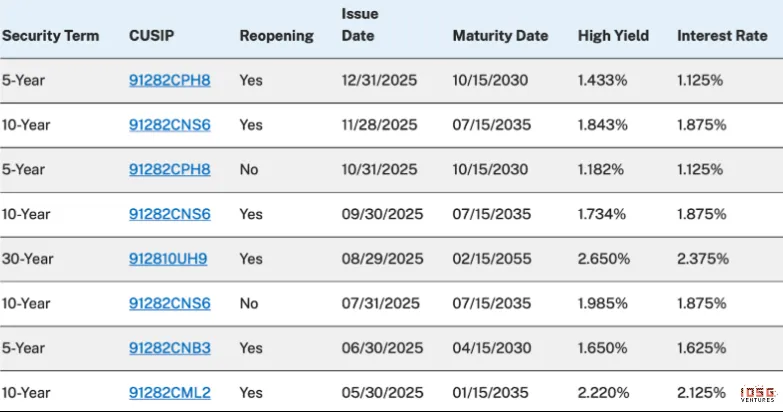Select the High Yield column header

pos(613,36)
